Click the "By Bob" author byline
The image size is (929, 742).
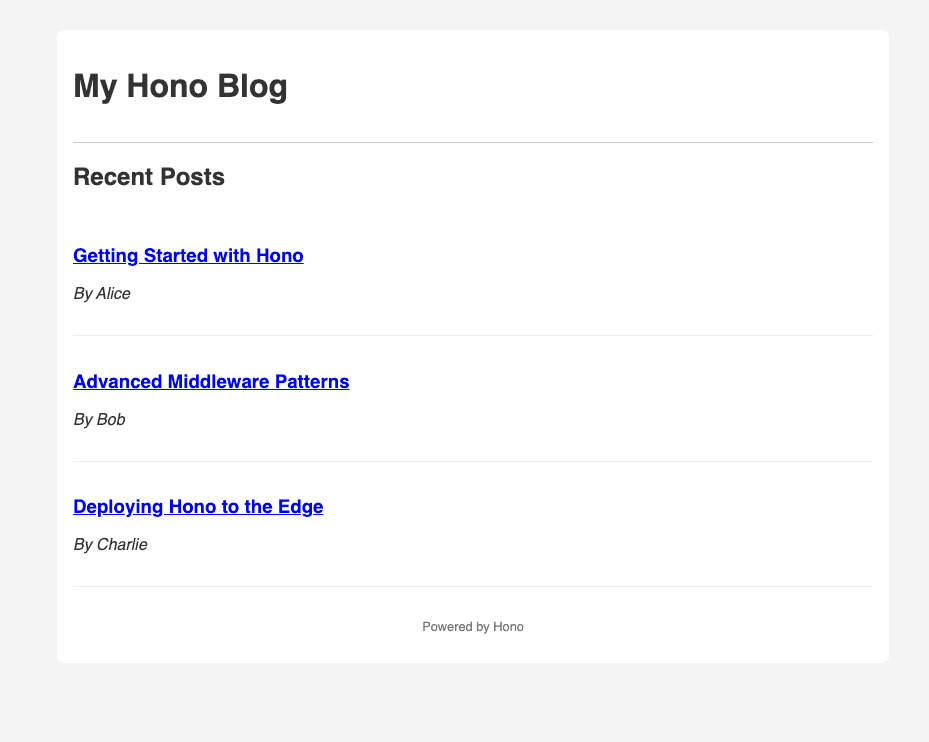(99, 420)
